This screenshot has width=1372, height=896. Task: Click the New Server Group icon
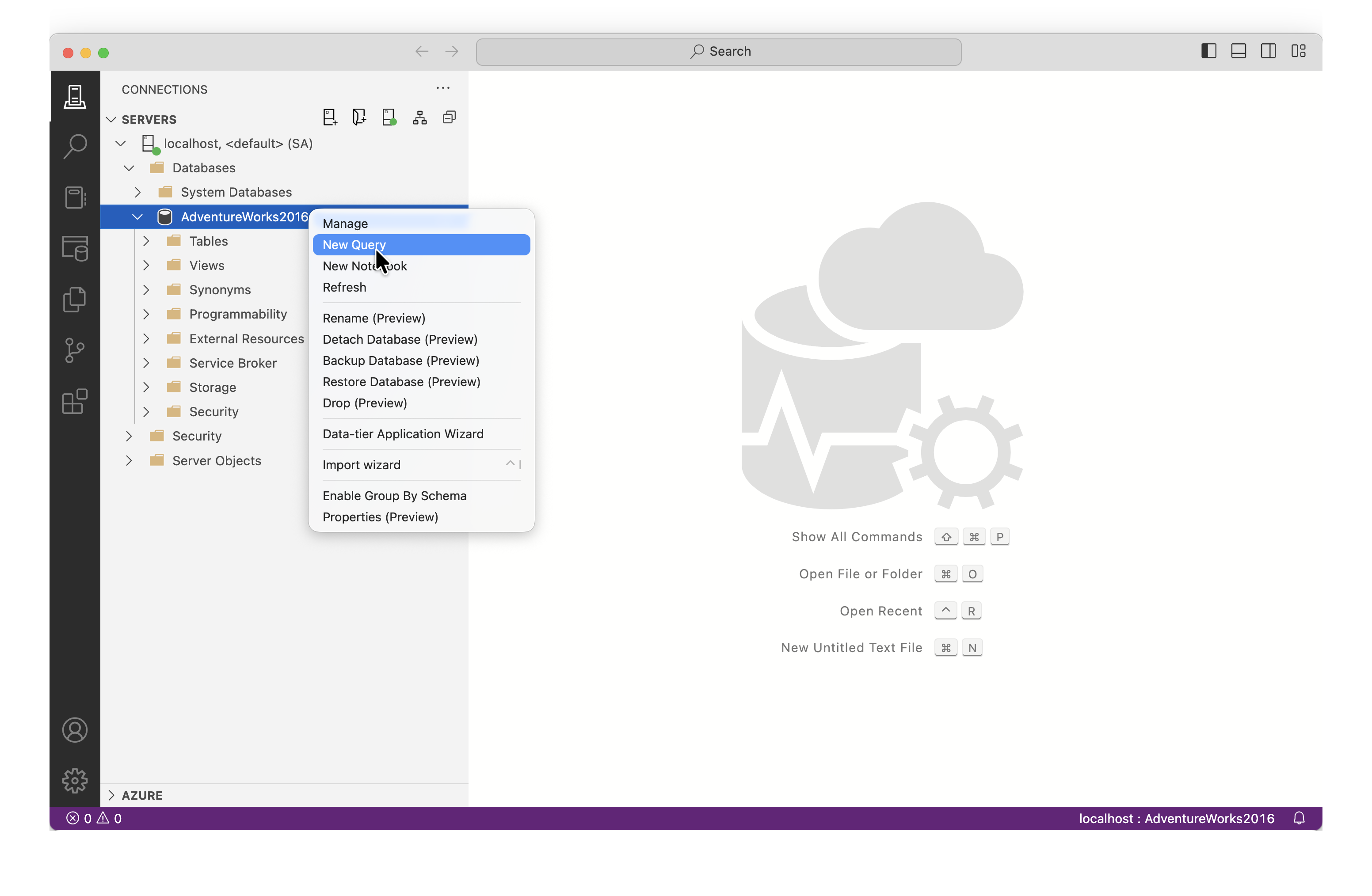click(359, 118)
